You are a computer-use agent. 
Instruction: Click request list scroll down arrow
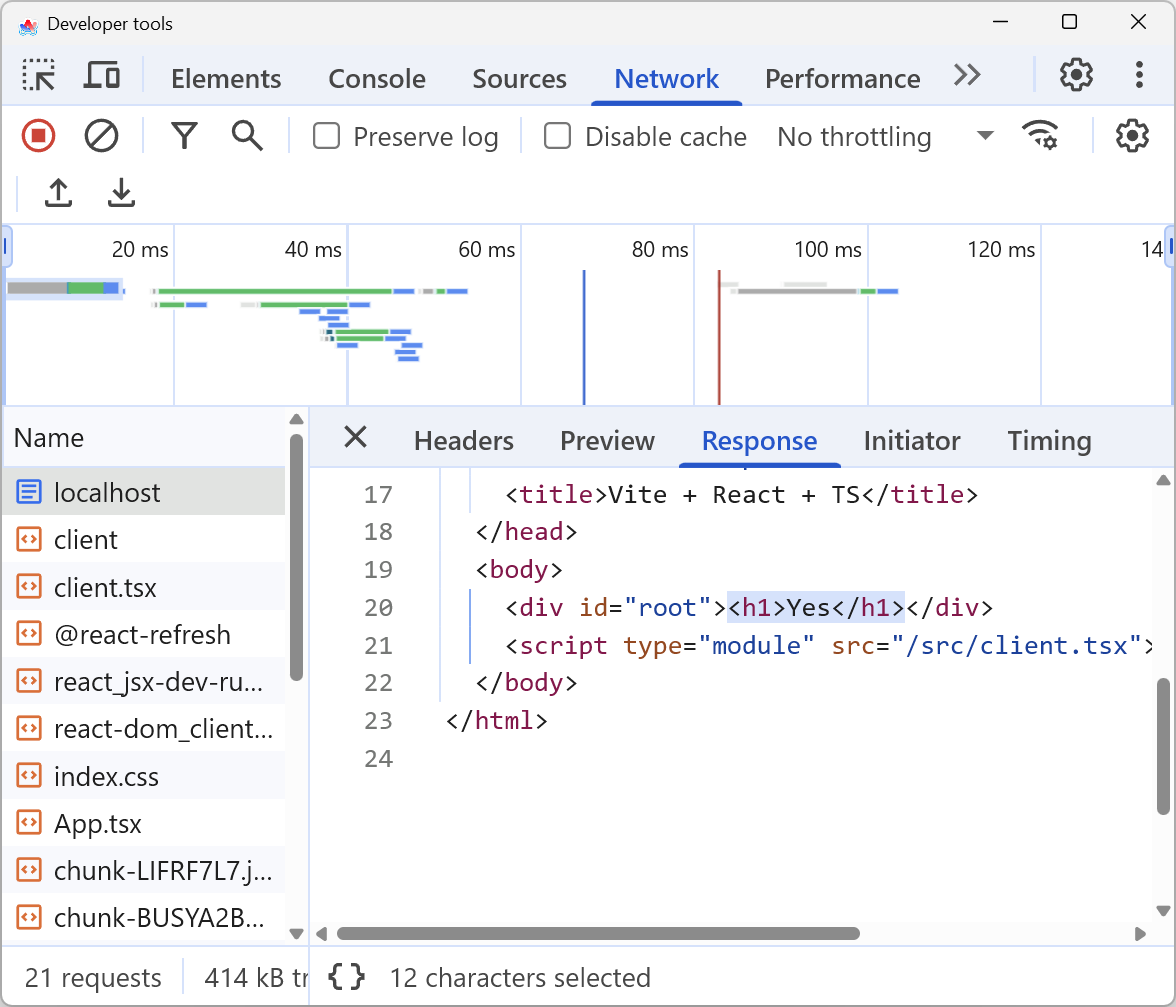296,934
